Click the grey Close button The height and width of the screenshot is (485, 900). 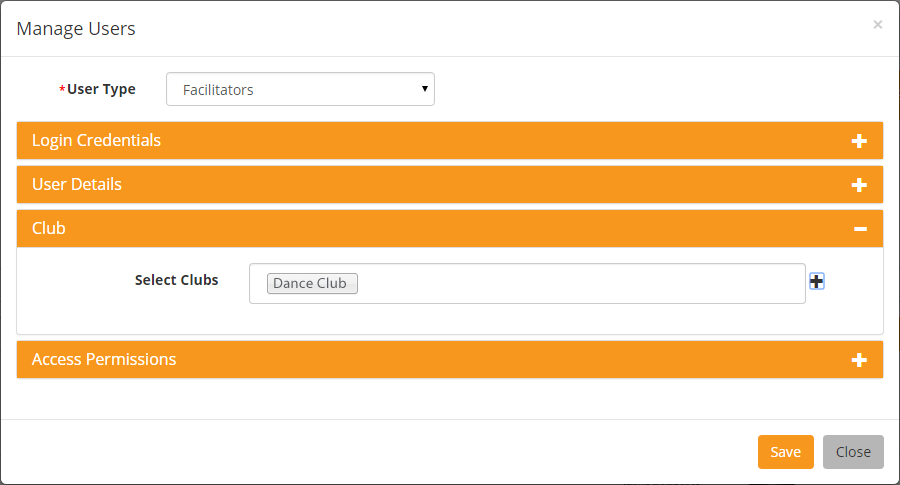853,452
